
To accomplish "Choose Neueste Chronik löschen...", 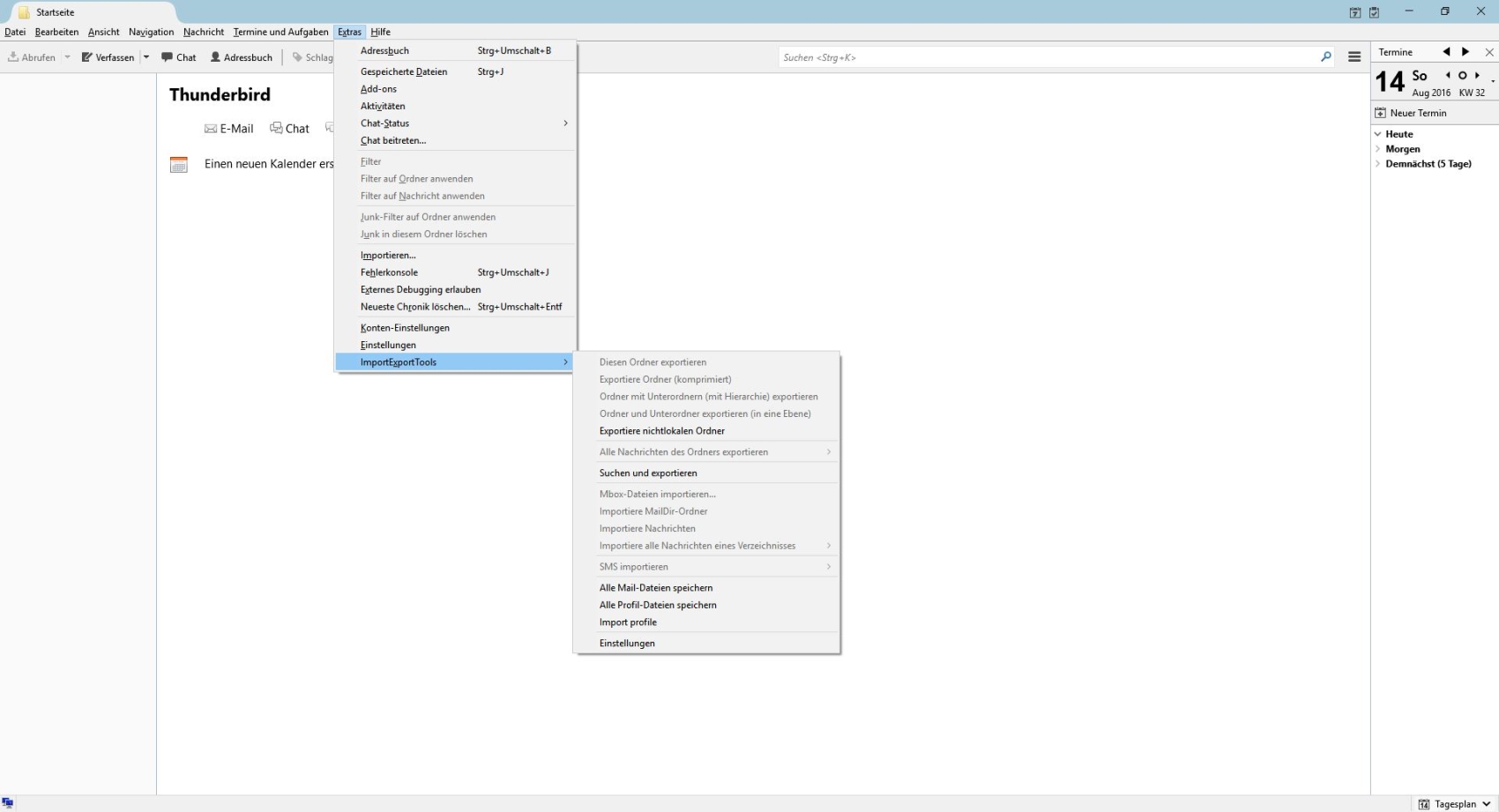I will click(455, 307).
